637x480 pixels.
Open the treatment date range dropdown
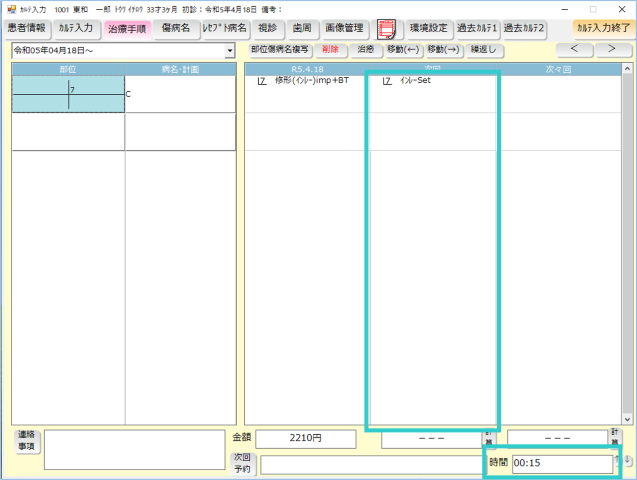(x=230, y=50)
